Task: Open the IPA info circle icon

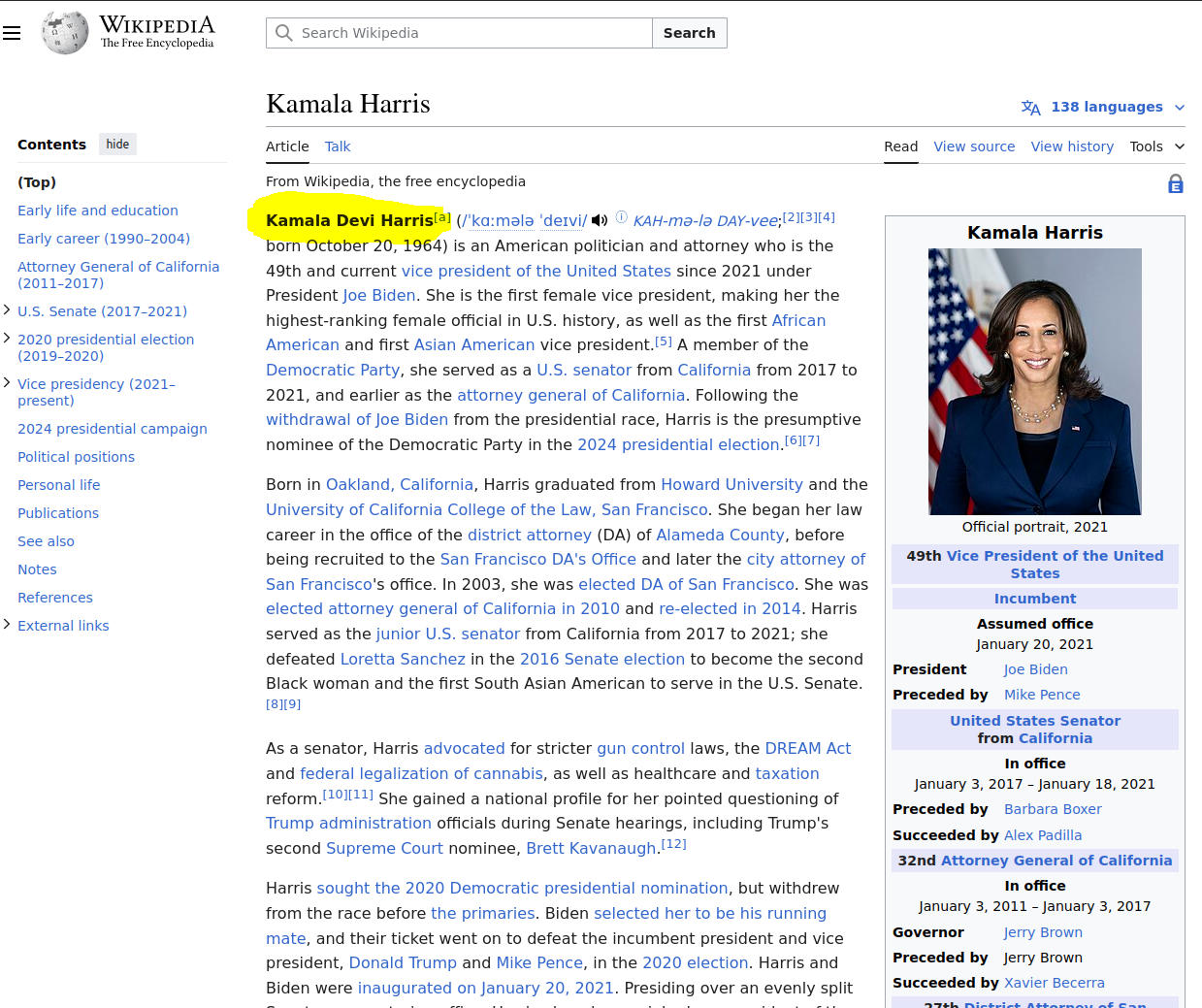Action: (622, 217)
